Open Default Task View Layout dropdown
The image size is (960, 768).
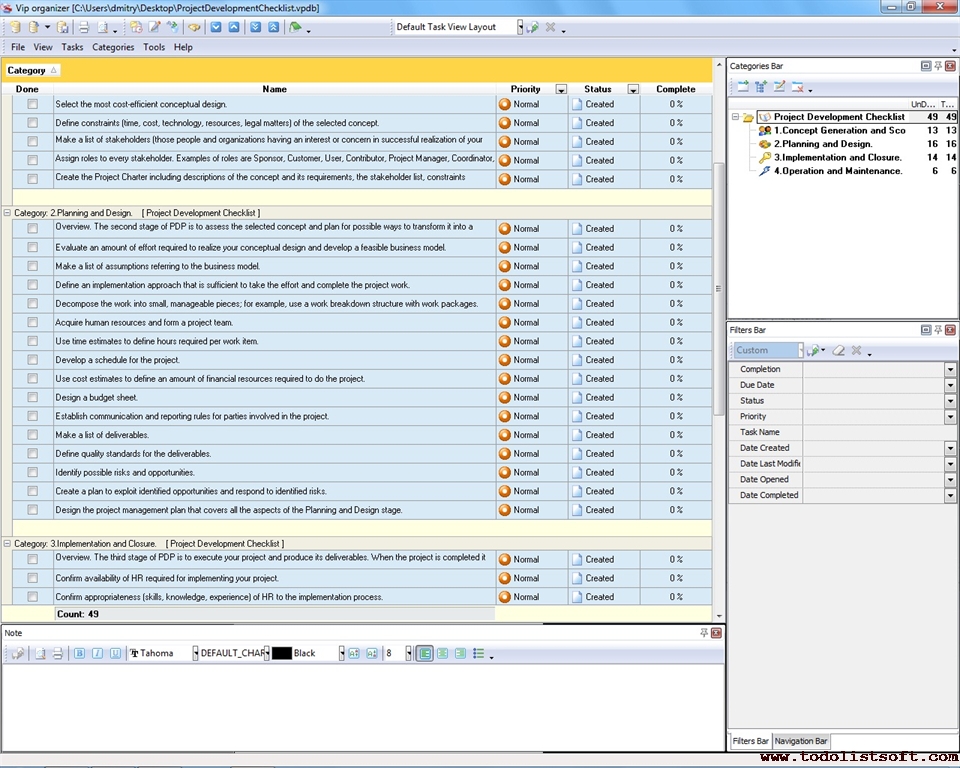pos(520,27)
